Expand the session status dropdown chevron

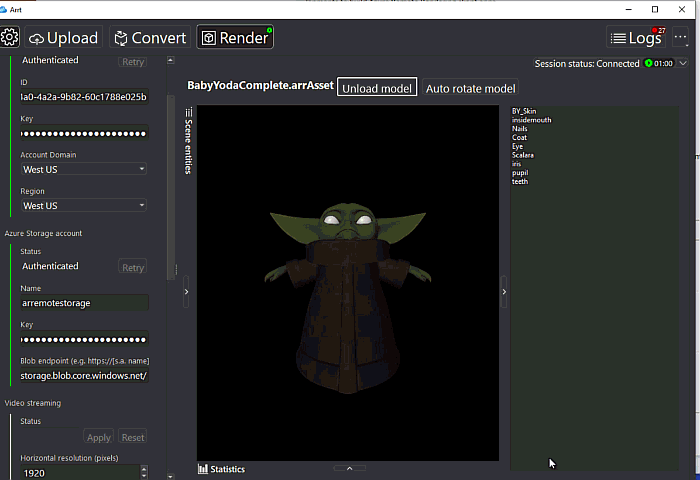[x=683, y=64]
